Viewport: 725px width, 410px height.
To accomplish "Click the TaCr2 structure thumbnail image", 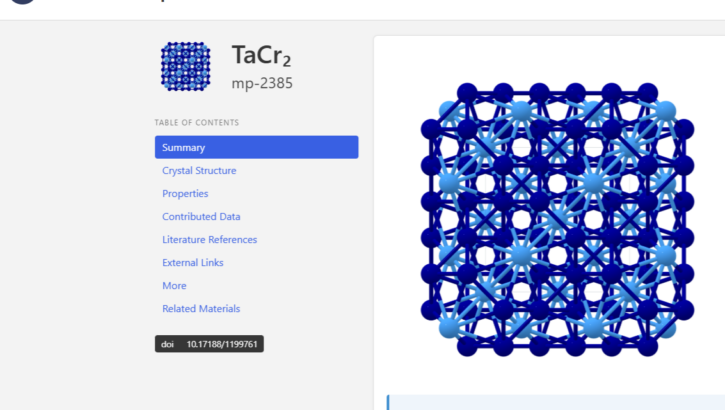I will click(185, 66).
